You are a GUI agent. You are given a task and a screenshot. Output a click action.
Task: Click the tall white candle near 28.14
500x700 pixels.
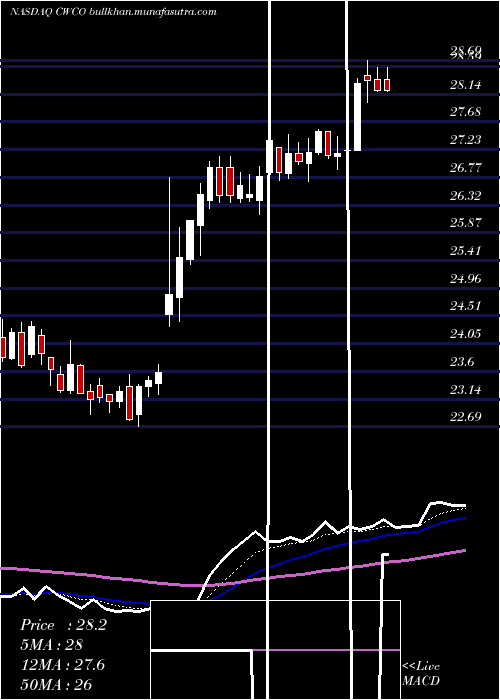(x=358, y=115)
